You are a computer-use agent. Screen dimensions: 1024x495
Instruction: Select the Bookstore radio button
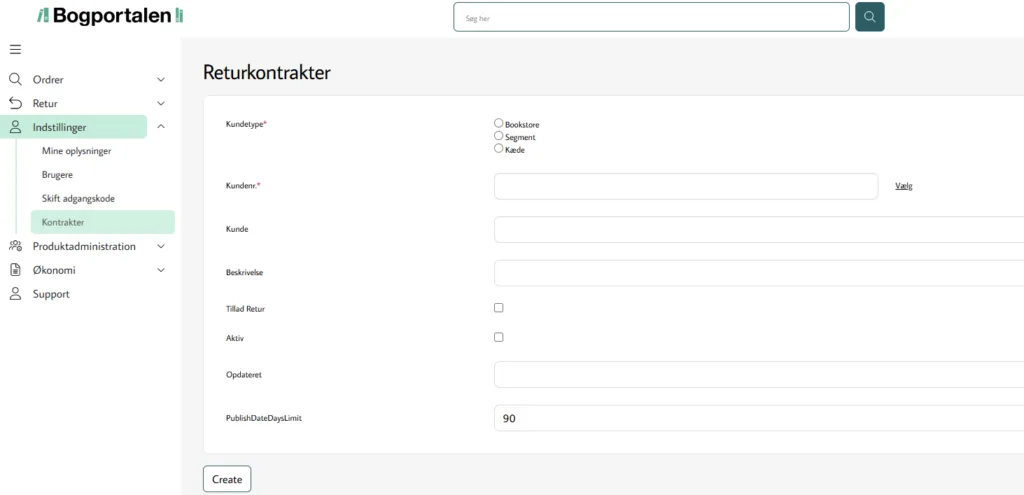tap(499, 123)
